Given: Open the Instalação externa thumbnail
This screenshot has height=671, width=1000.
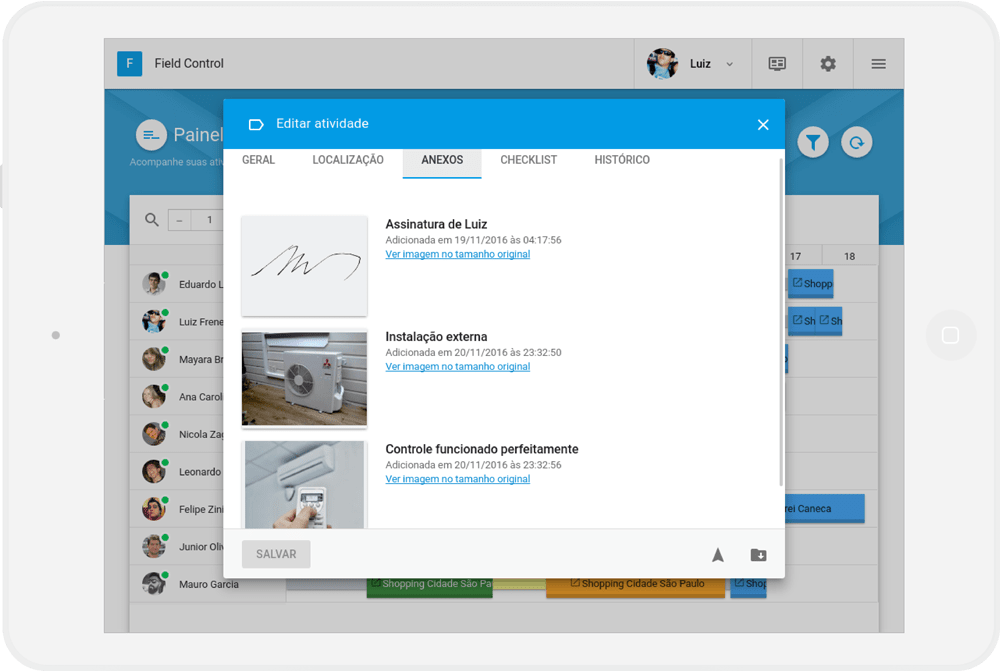Looking at the screenshot, I should coord(304,378).
